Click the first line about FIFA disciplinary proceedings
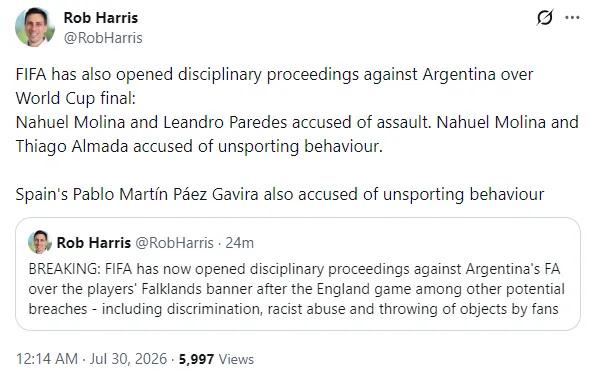The height and width of the screenshot is (371, 589). (x=274, y=74)
